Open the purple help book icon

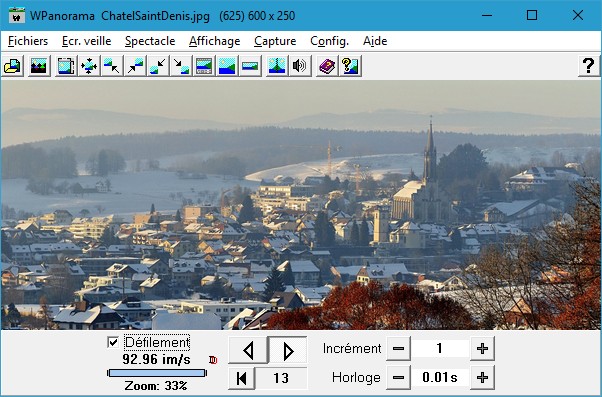pyautogui.click(x=327, y=66)
